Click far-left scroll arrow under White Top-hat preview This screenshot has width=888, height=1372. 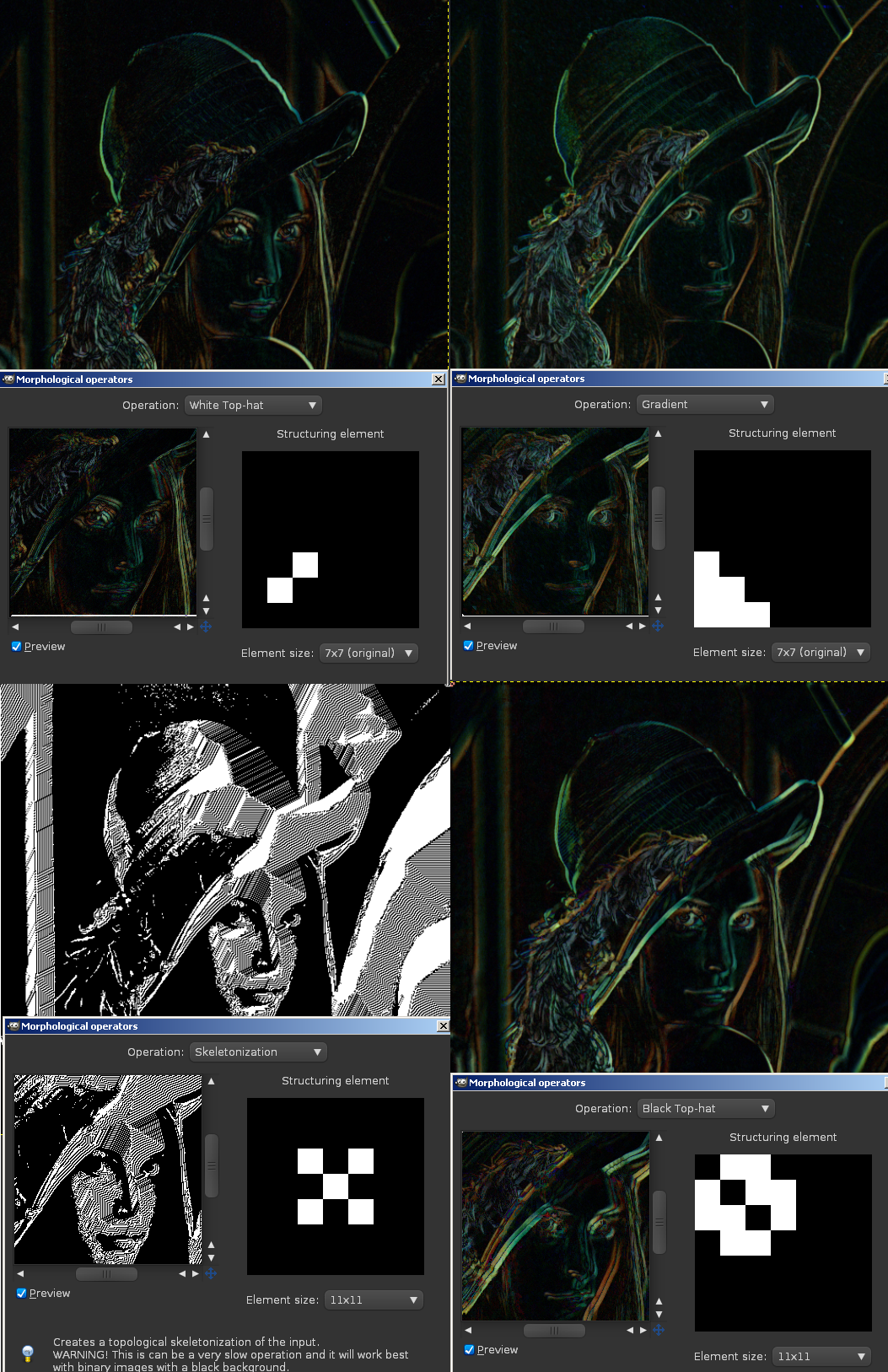tap(15, 627)
